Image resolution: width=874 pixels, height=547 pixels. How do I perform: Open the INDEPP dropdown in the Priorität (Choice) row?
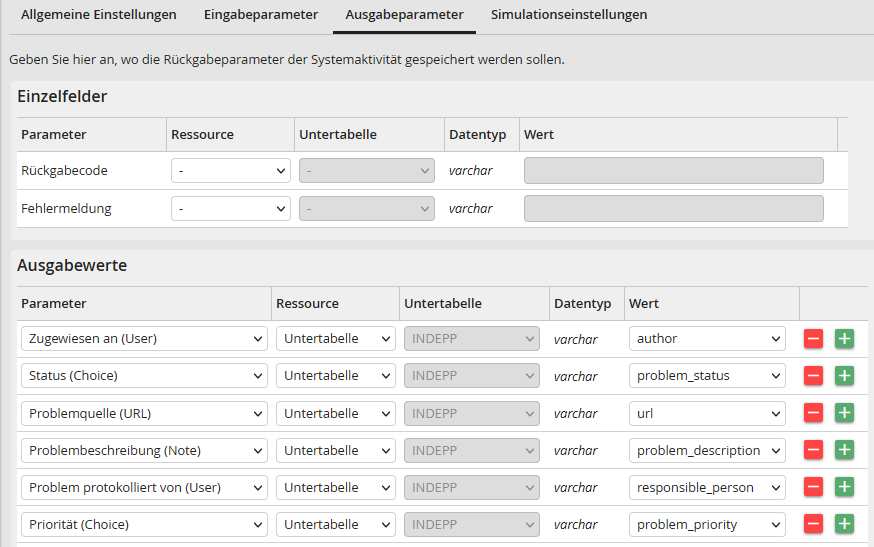472,524
